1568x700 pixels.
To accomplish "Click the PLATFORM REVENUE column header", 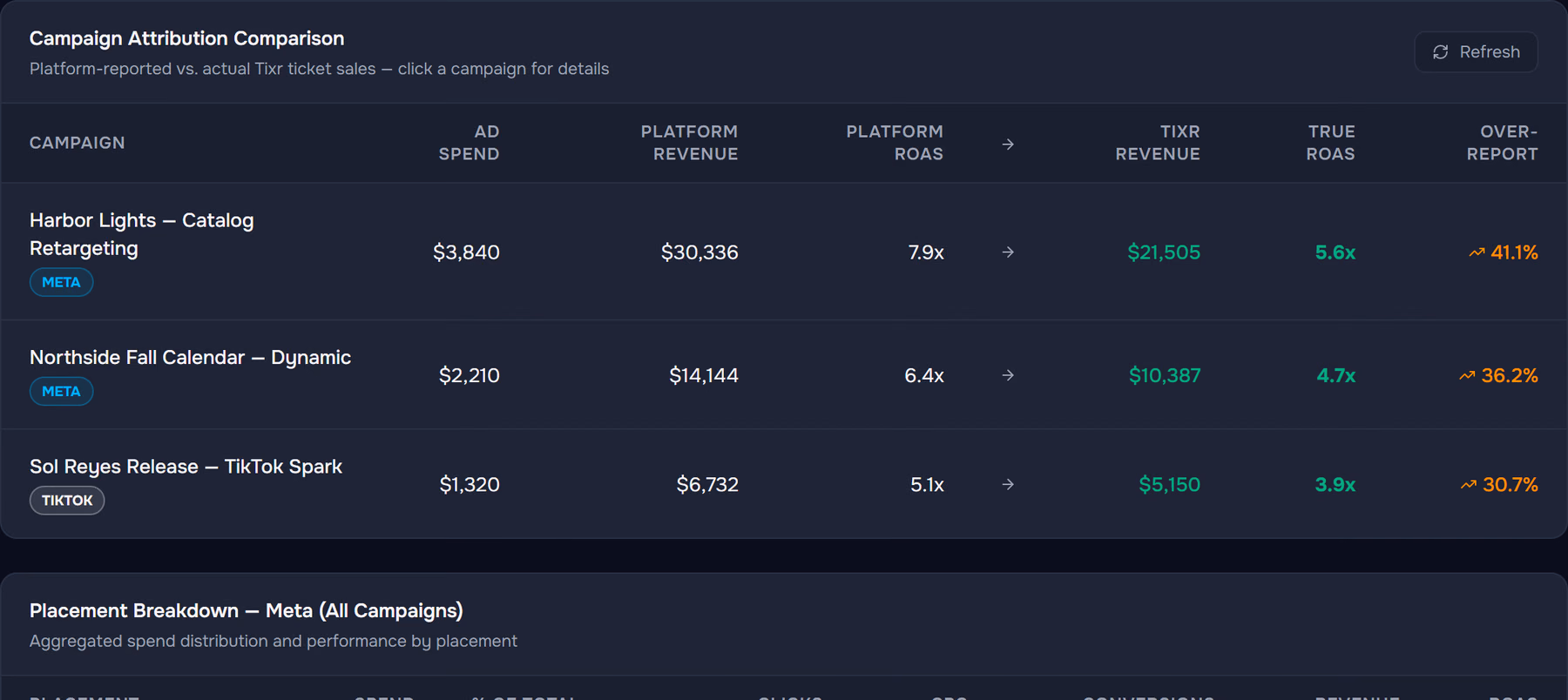I will click(689, 143).
